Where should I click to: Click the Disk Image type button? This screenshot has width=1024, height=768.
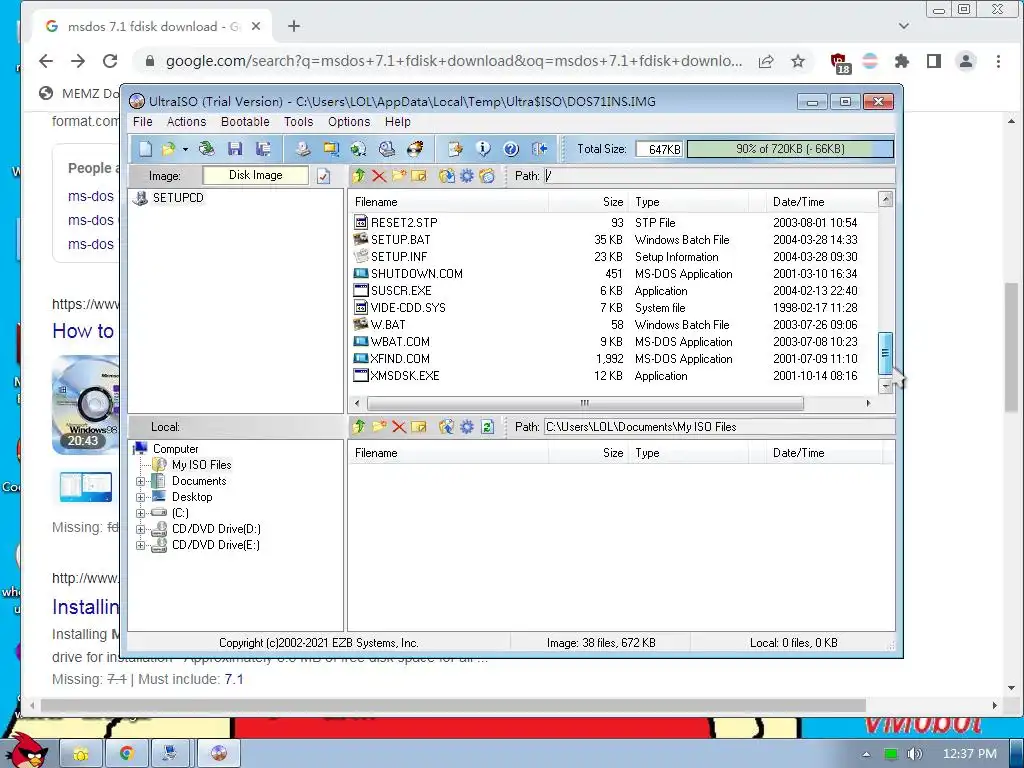coord(255,175)
